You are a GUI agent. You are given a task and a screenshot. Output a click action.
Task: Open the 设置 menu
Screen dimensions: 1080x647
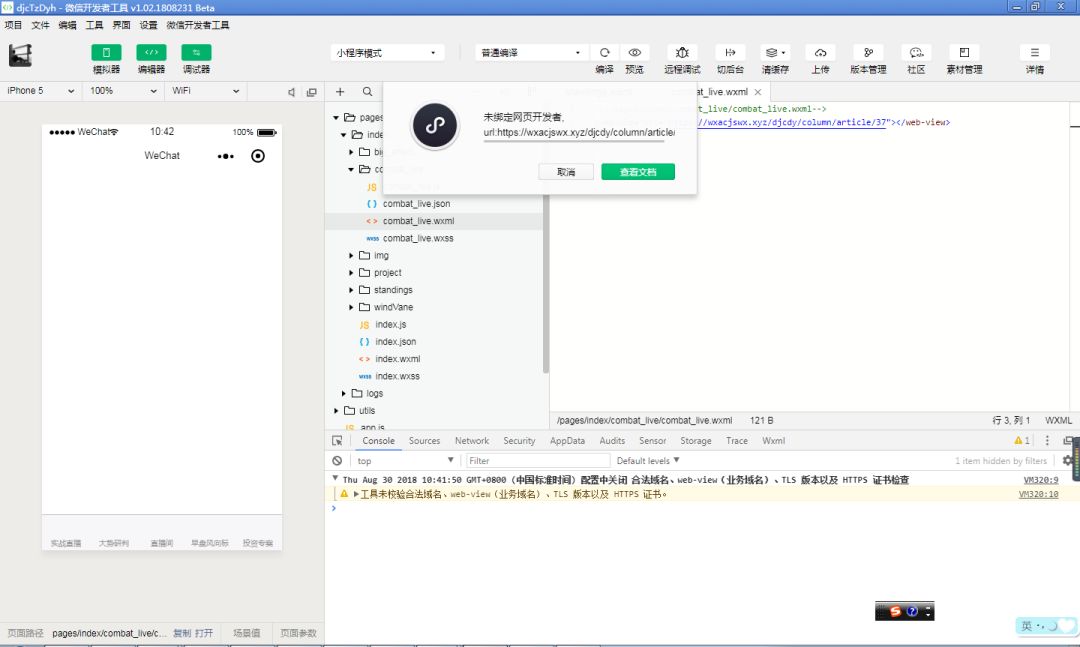pos(148,25)
